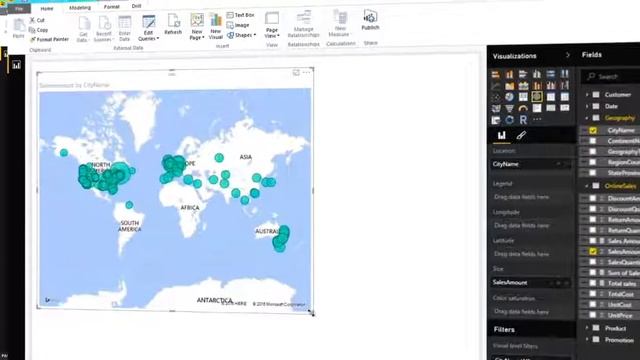Select the stacked area chart visual

click(523, 85)
